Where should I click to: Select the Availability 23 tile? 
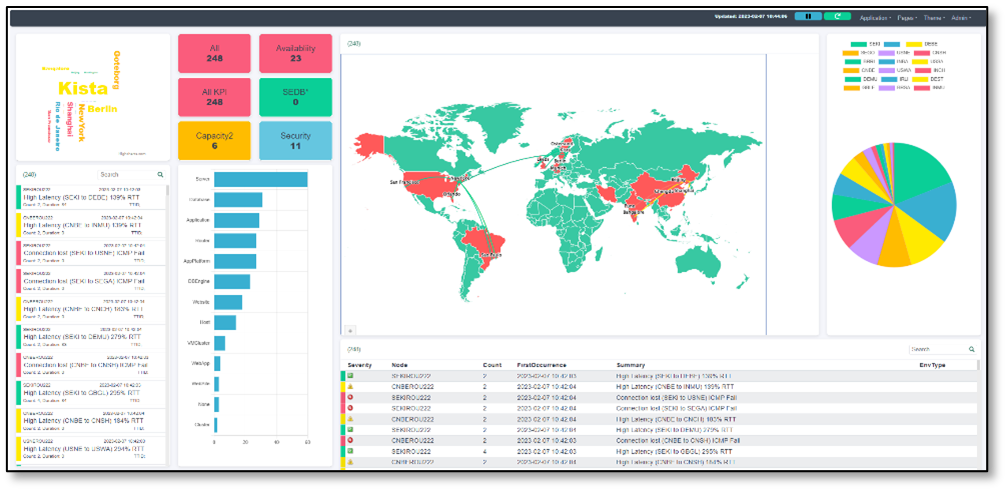[x=295, y=53]
